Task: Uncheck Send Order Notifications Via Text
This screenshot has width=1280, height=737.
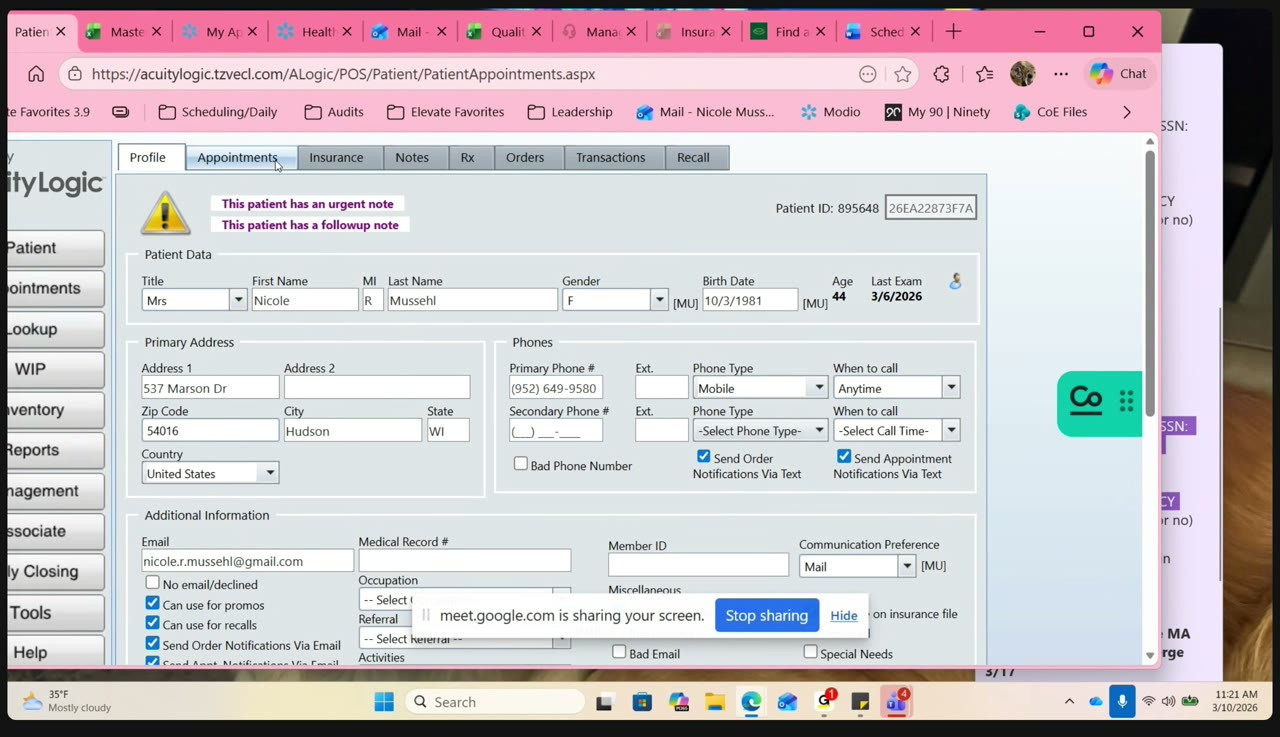Action: click(704, 456)
